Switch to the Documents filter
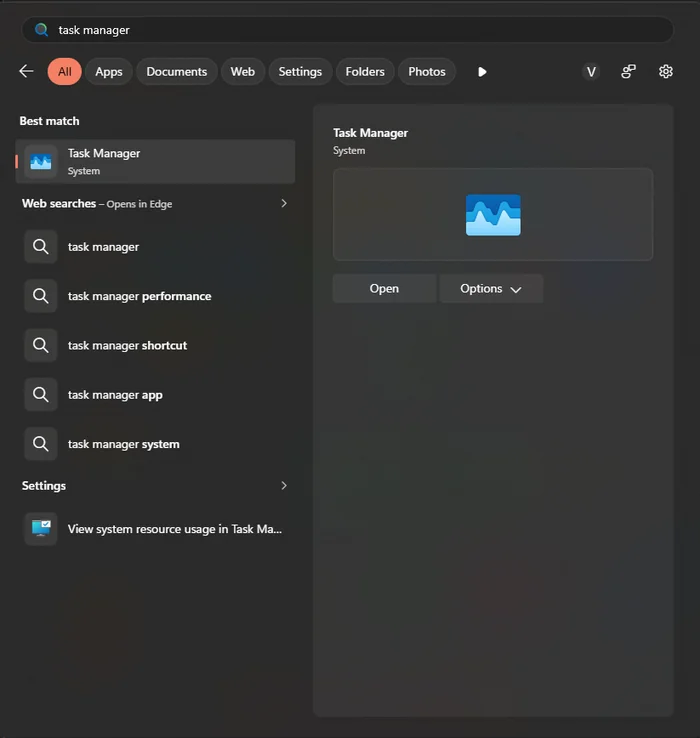This screenshot has height=738, width=700. point(177,72)
